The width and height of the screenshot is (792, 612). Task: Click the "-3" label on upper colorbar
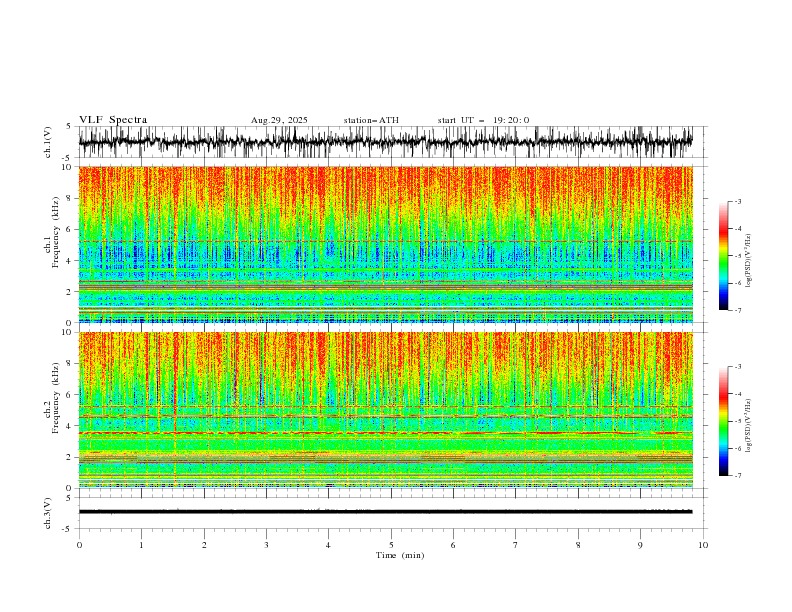pos(737,201)
